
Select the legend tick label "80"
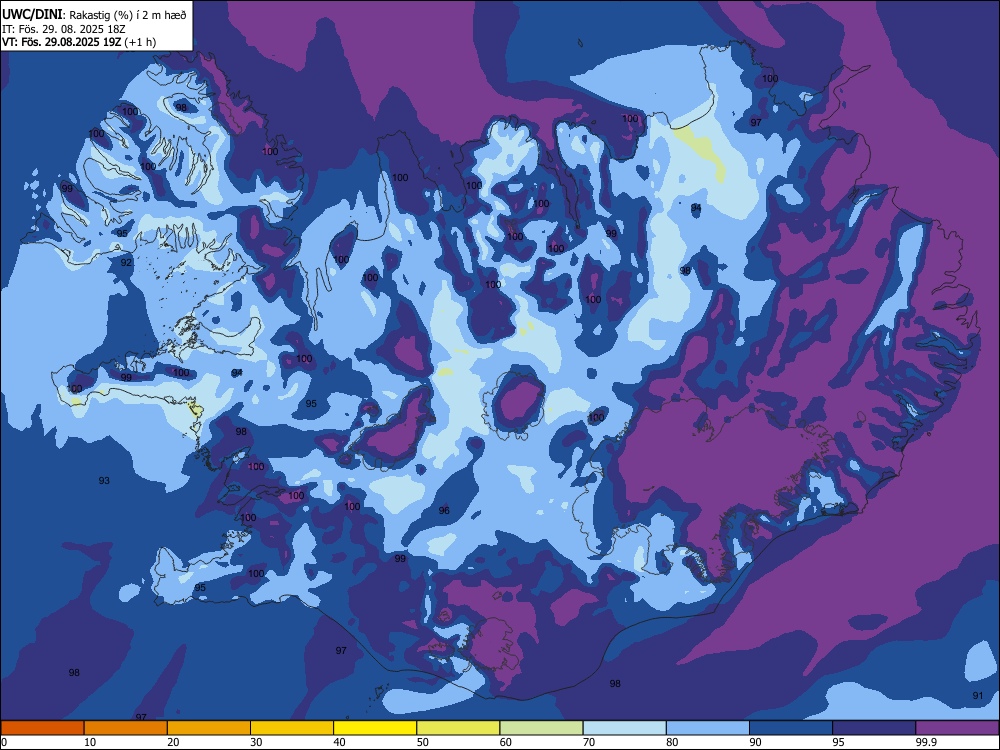[x=672, y=742]
